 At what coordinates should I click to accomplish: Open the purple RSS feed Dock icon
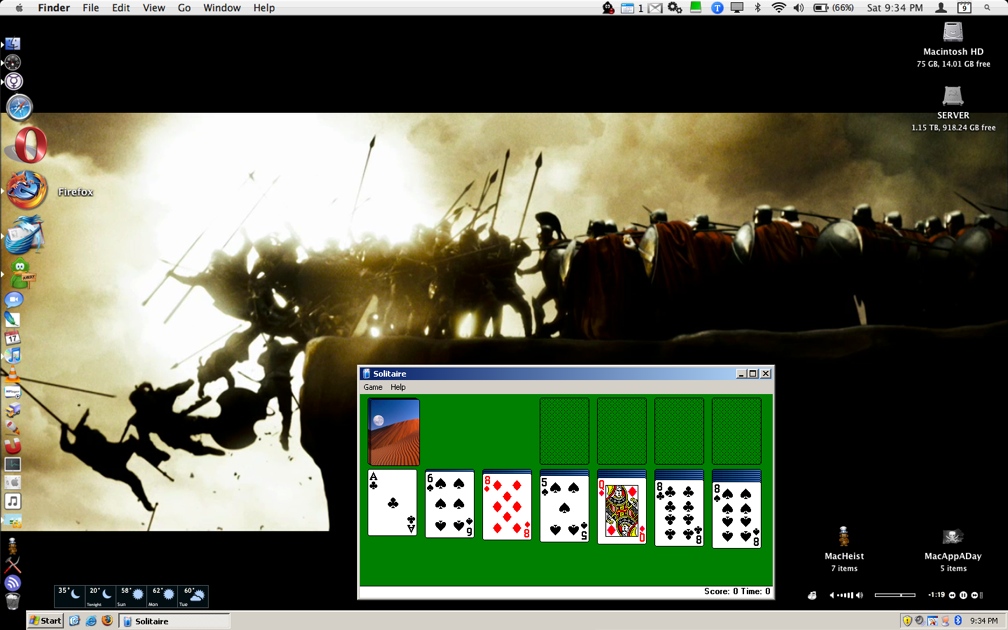tap(13, 583)
